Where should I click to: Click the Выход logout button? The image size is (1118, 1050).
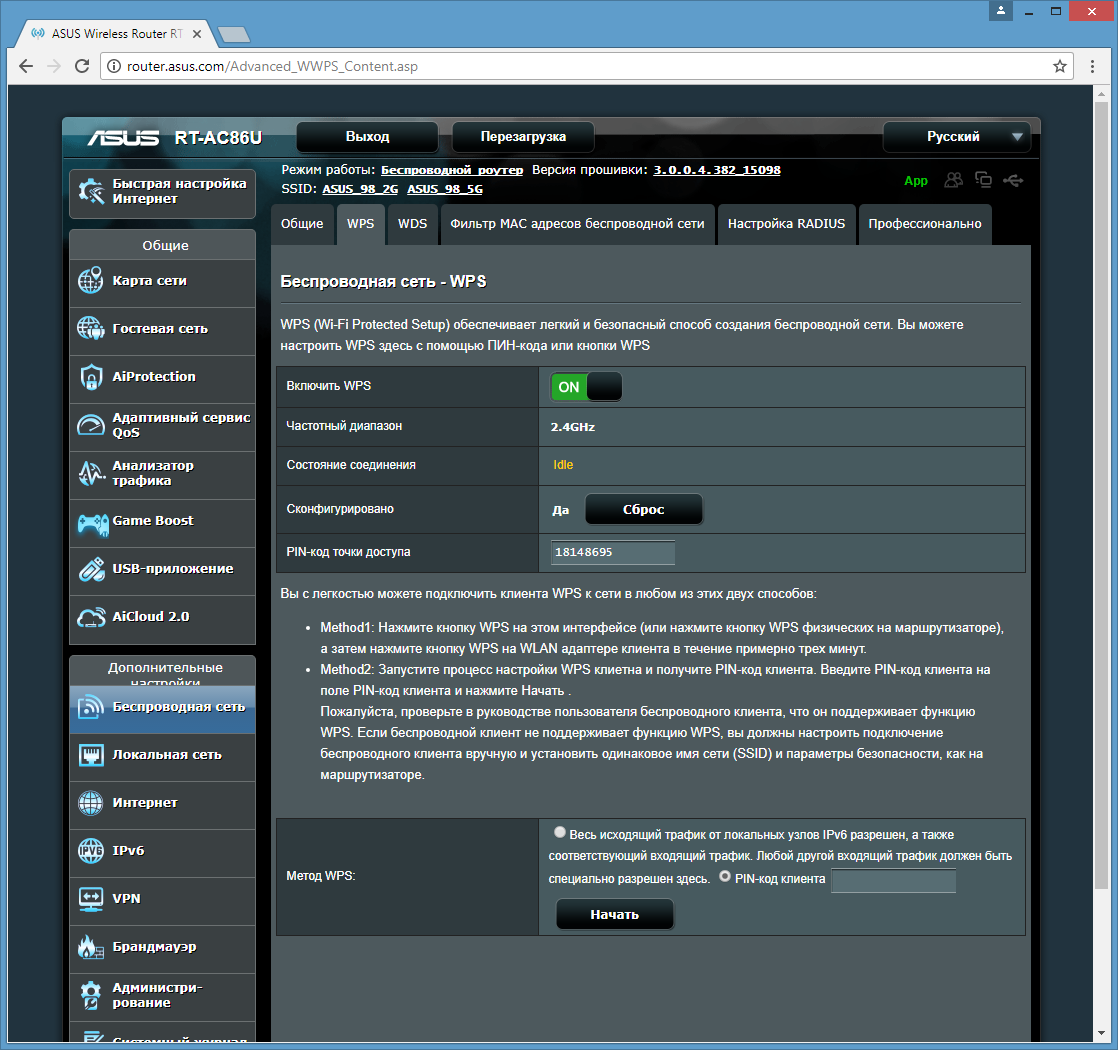point(367,137)
